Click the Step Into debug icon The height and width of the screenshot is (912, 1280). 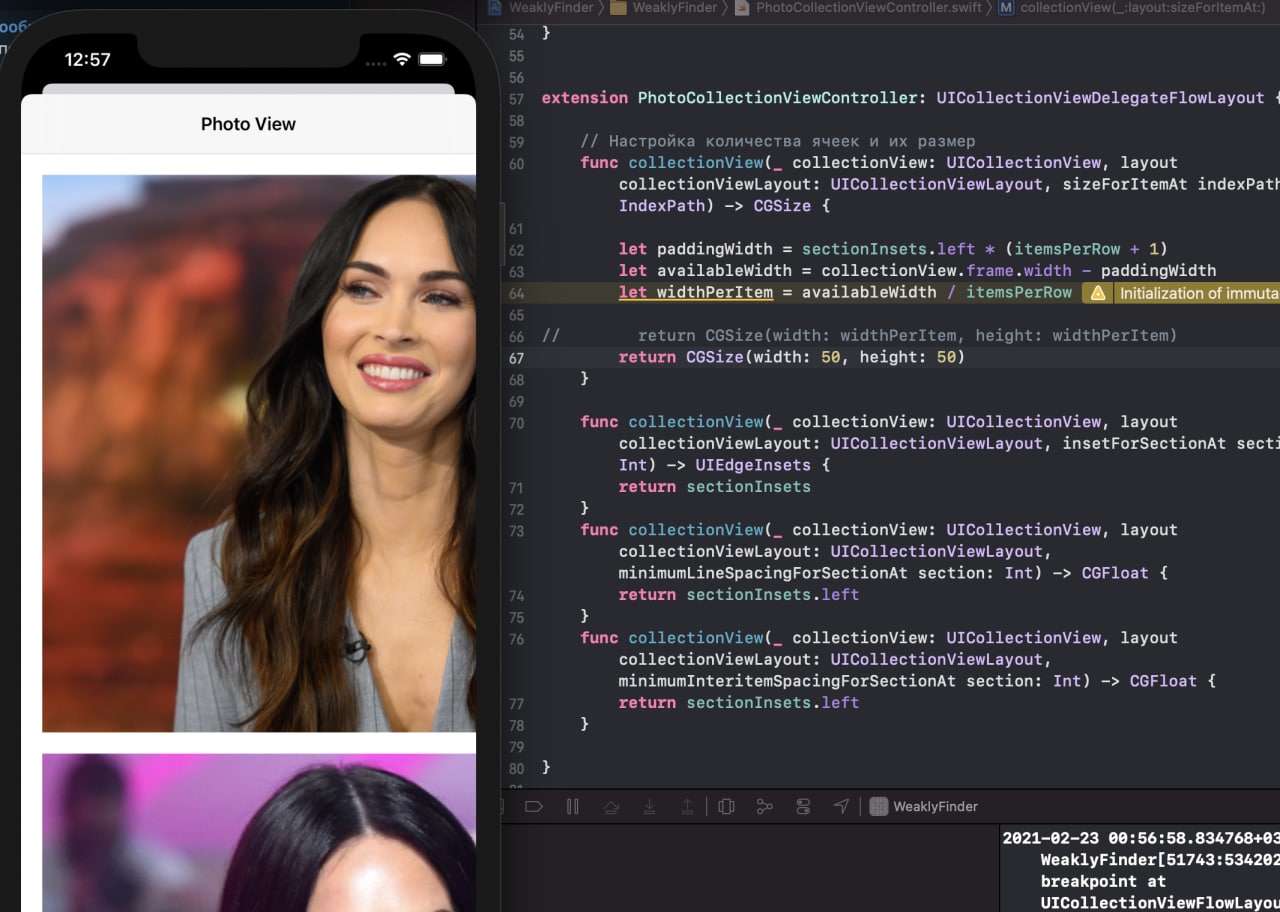click(649, 806)
